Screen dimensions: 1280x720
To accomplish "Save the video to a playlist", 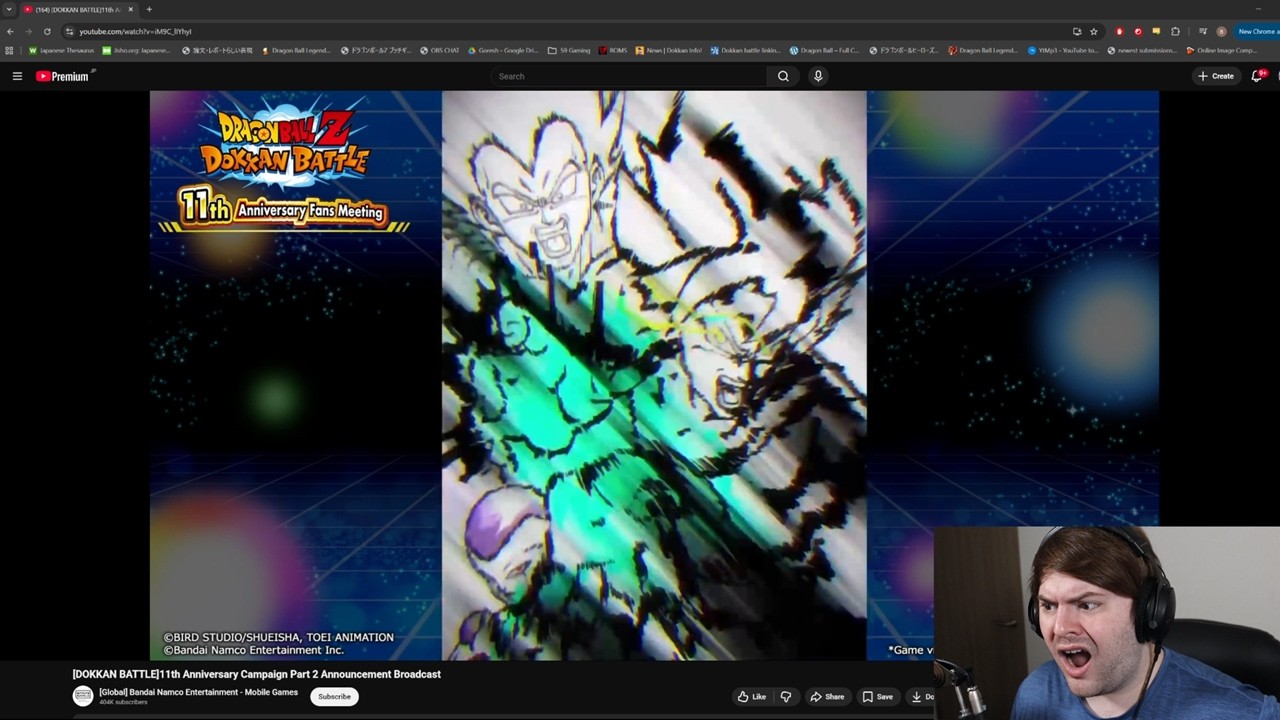I will (877, 697).
